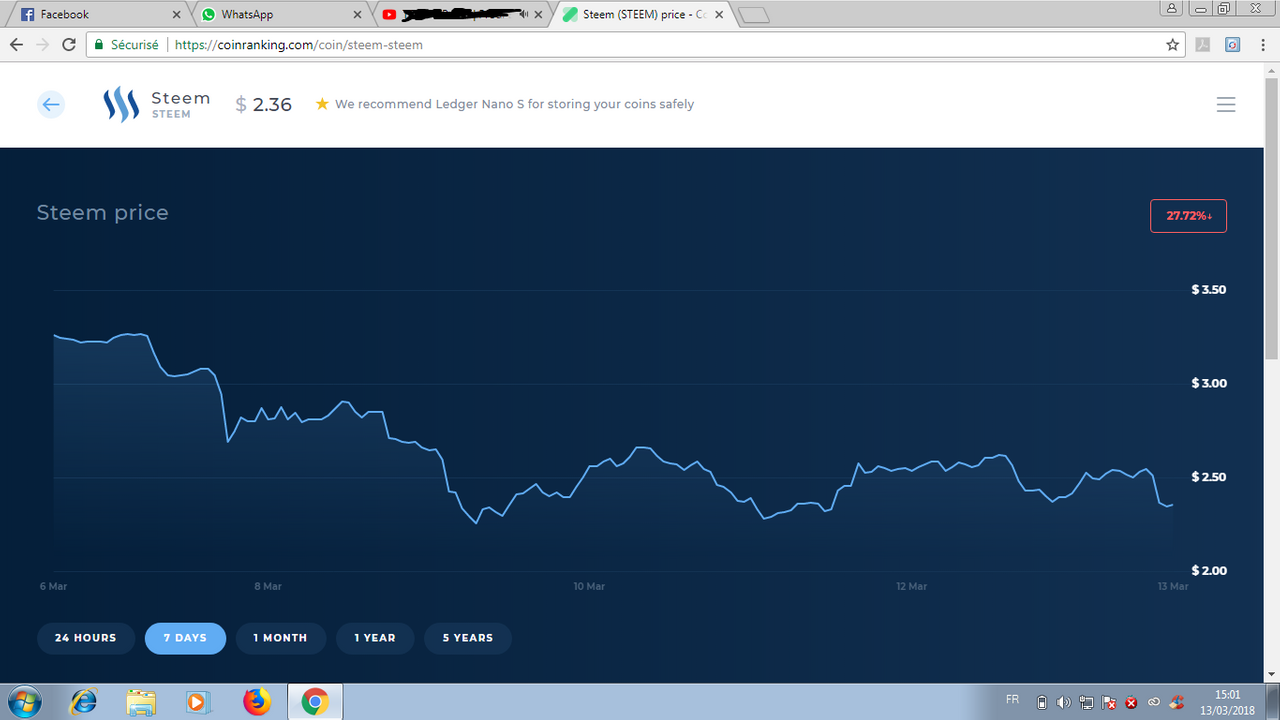This screenshot has height=720, width=1280.
Task: Click the '10 Mar' date label
Action: coord(590,586)
